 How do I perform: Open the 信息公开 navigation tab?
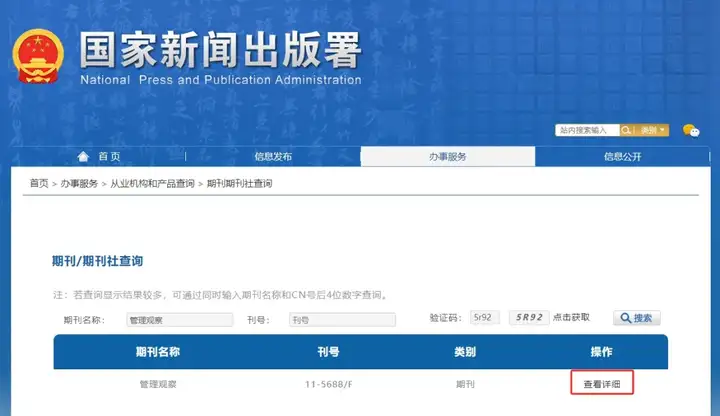click(622, 157)
